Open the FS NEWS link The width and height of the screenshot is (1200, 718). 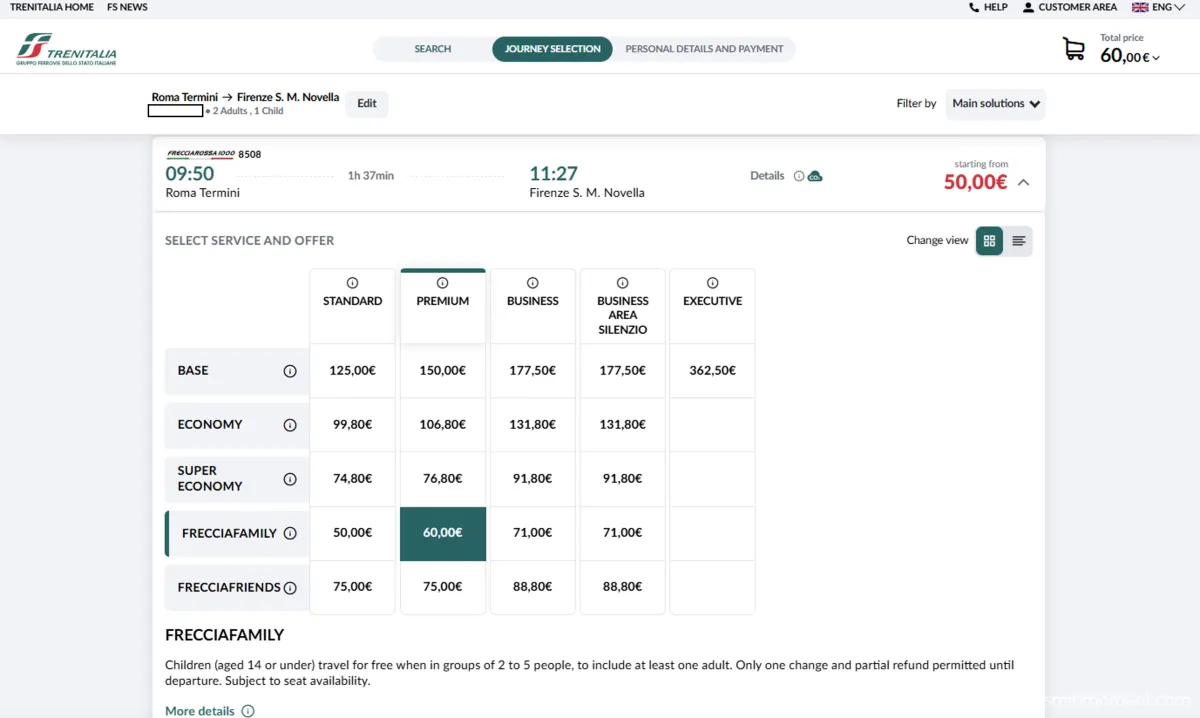tap(127, 7)
